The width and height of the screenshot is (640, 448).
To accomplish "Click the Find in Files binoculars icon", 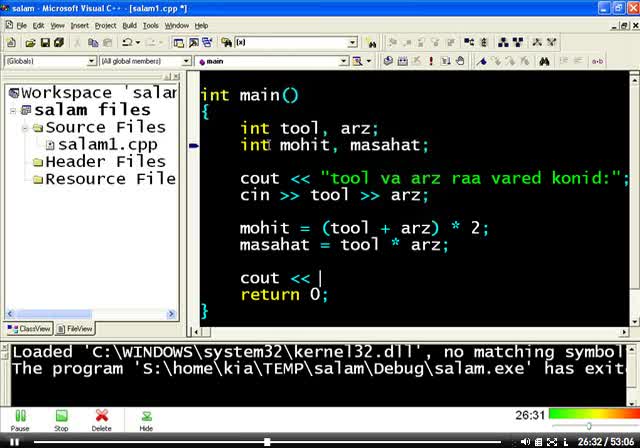I will click(x=226, y=42).
